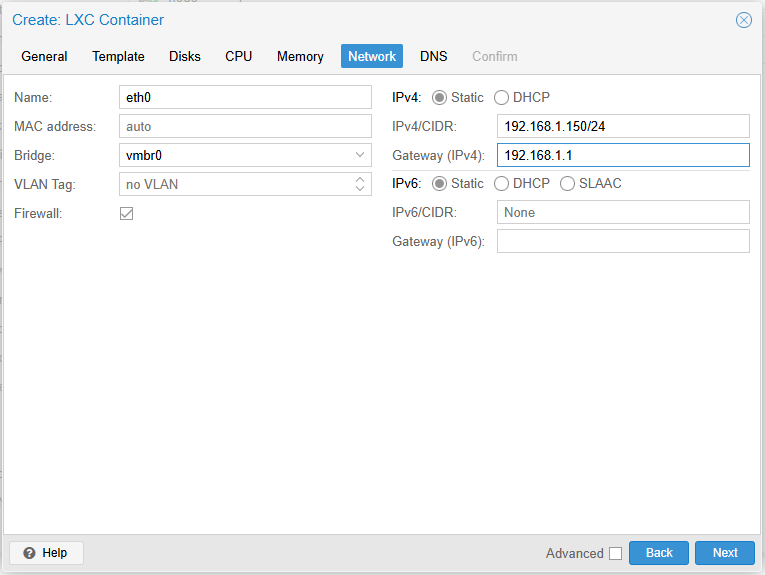Expand the Bridge vmbr0 dropdown
Image resolution: width=765 pixels, height=575 pixels.
tap(360, 155)
